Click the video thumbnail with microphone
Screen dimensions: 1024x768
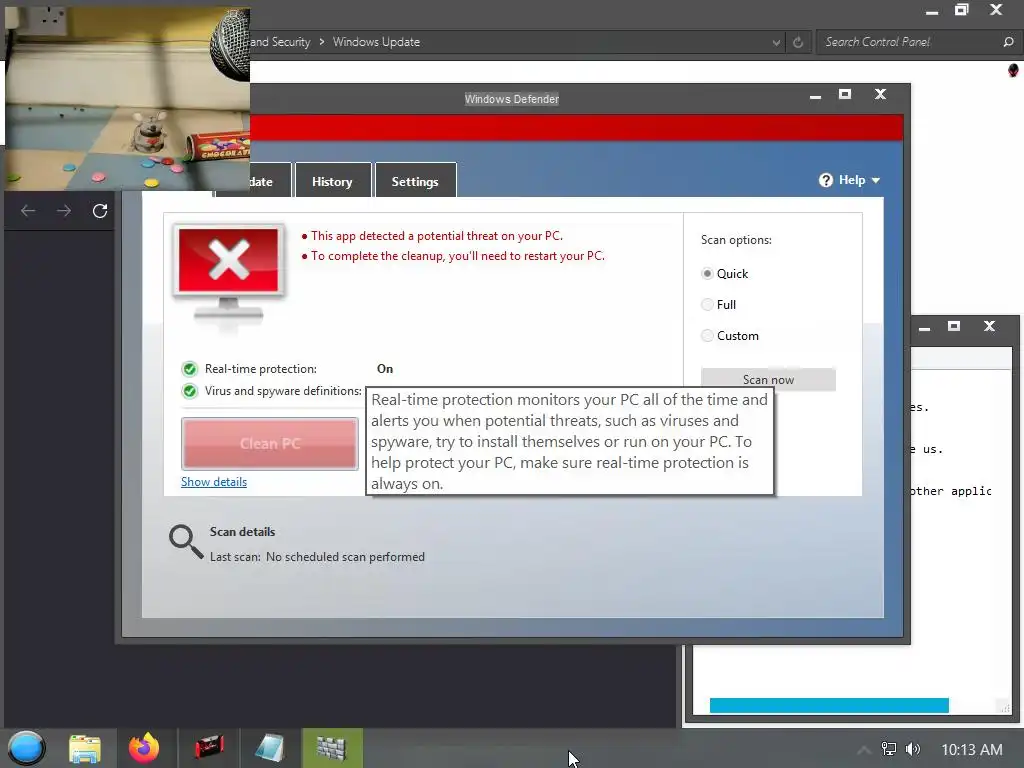coord(127,98)
